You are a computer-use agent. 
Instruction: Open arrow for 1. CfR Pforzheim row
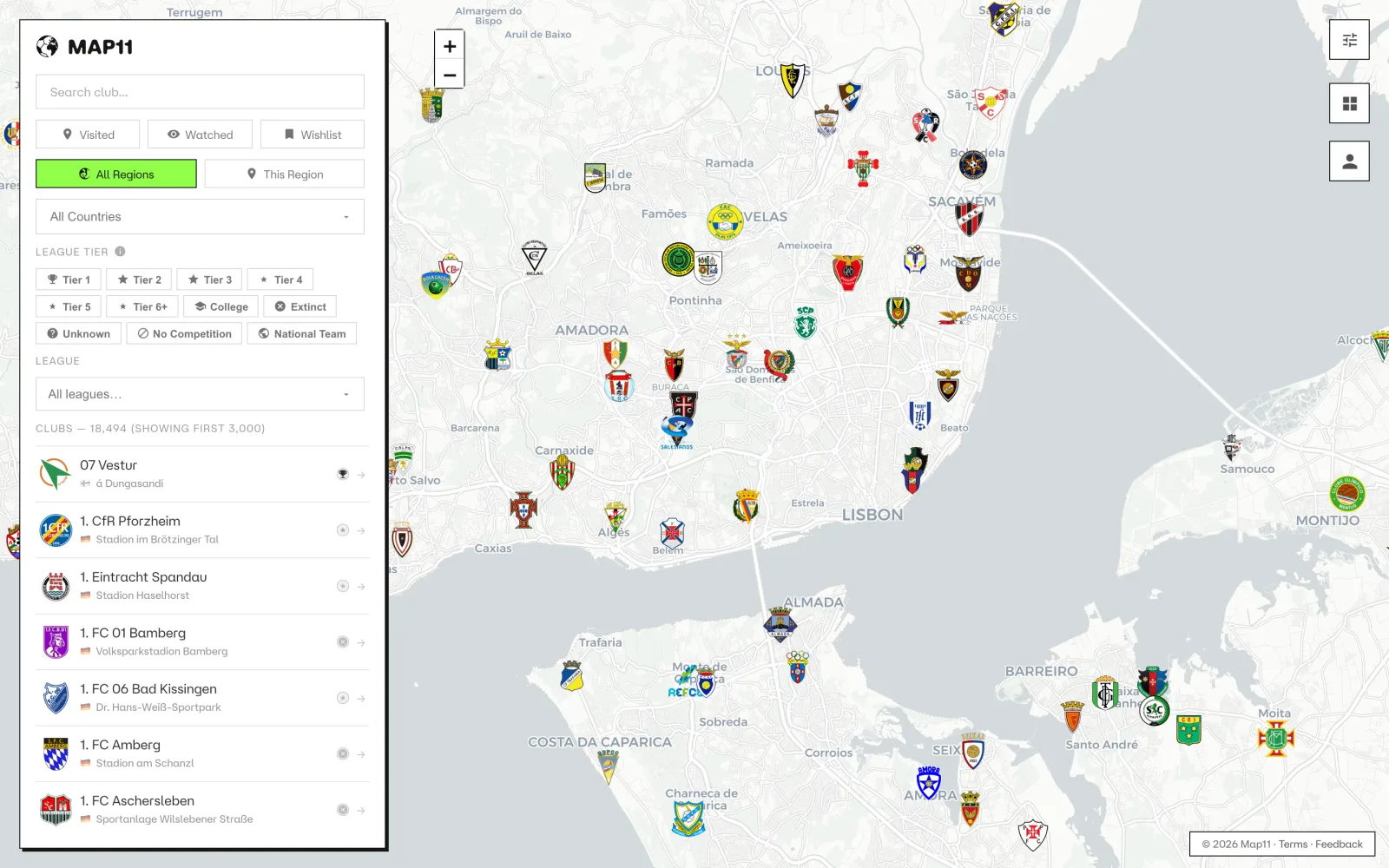361,530
